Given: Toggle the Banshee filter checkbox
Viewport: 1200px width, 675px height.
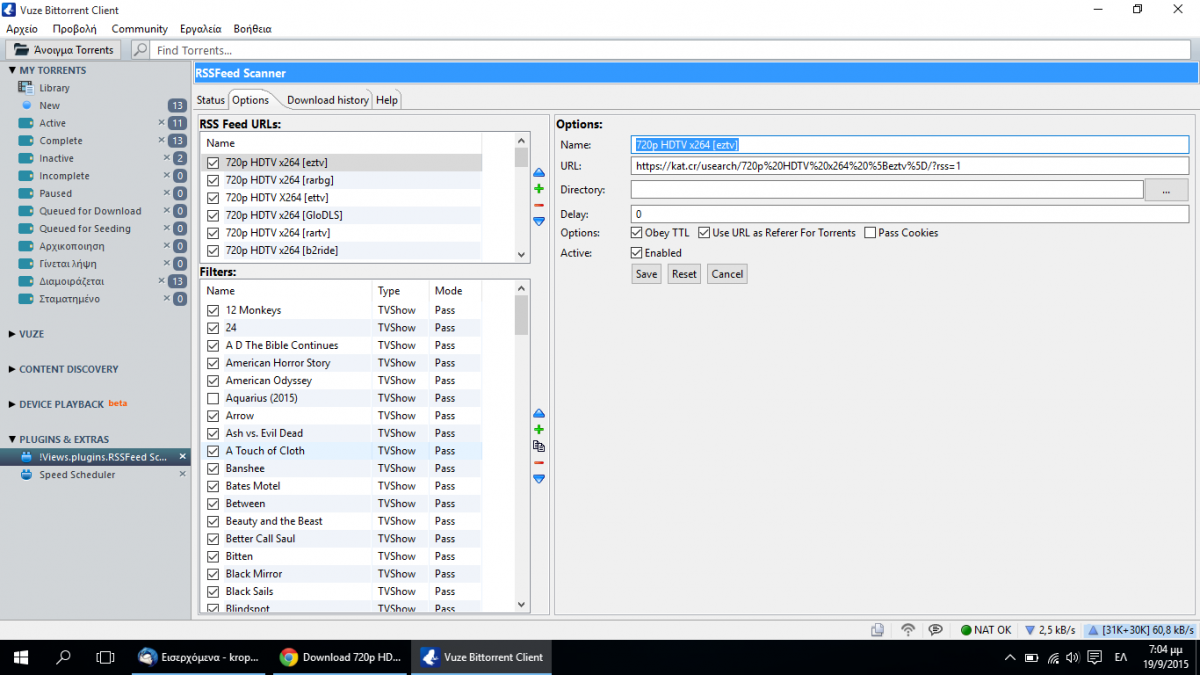Looking at the screenshot, I should [213, 468].
